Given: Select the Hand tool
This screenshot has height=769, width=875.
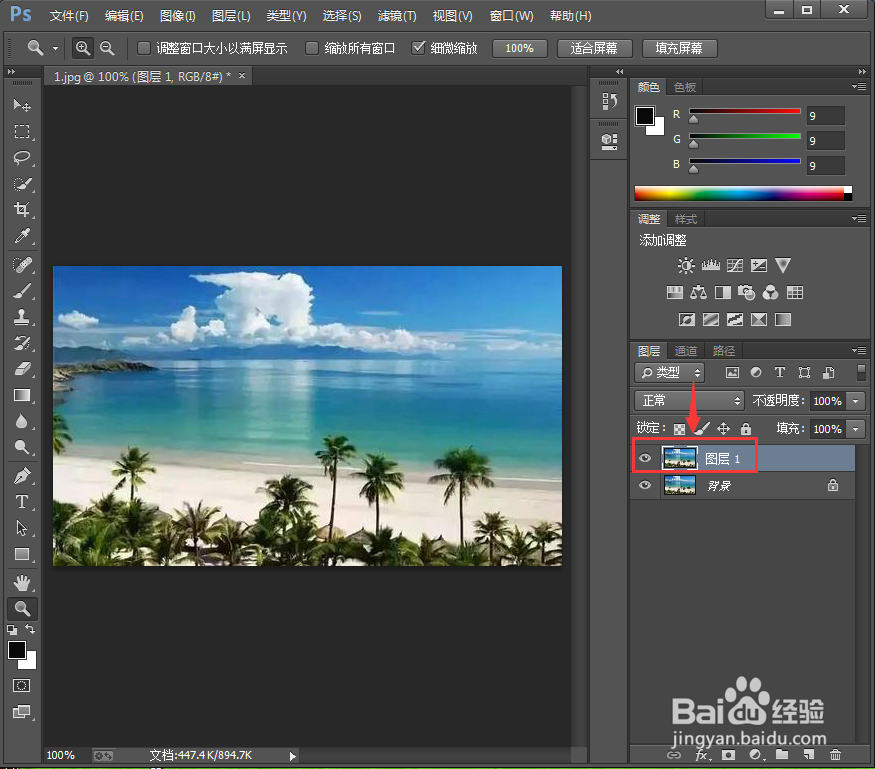Looking at the screenshot, I should coord(22,583).
